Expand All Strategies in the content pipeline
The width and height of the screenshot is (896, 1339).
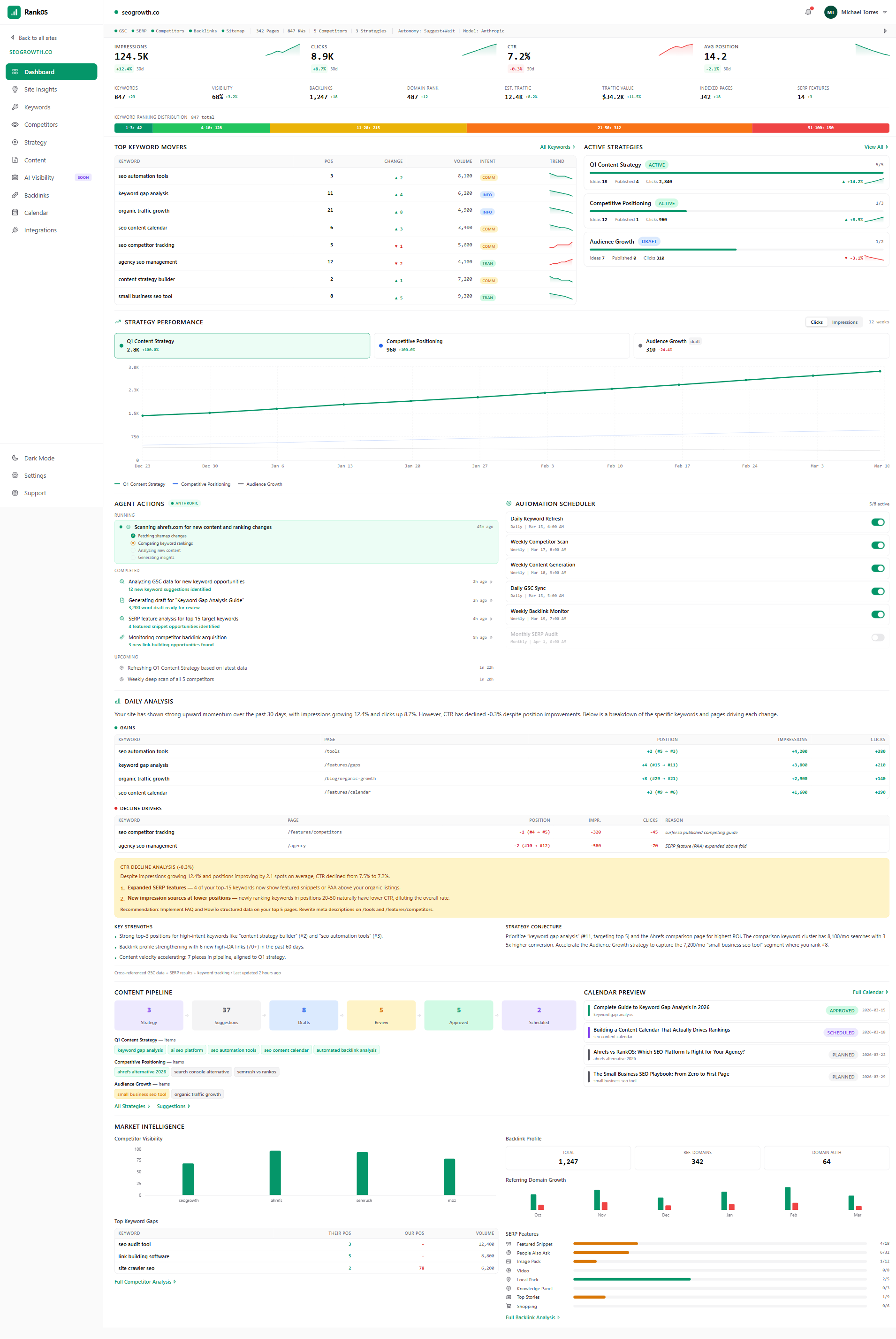click(131, 1106)
